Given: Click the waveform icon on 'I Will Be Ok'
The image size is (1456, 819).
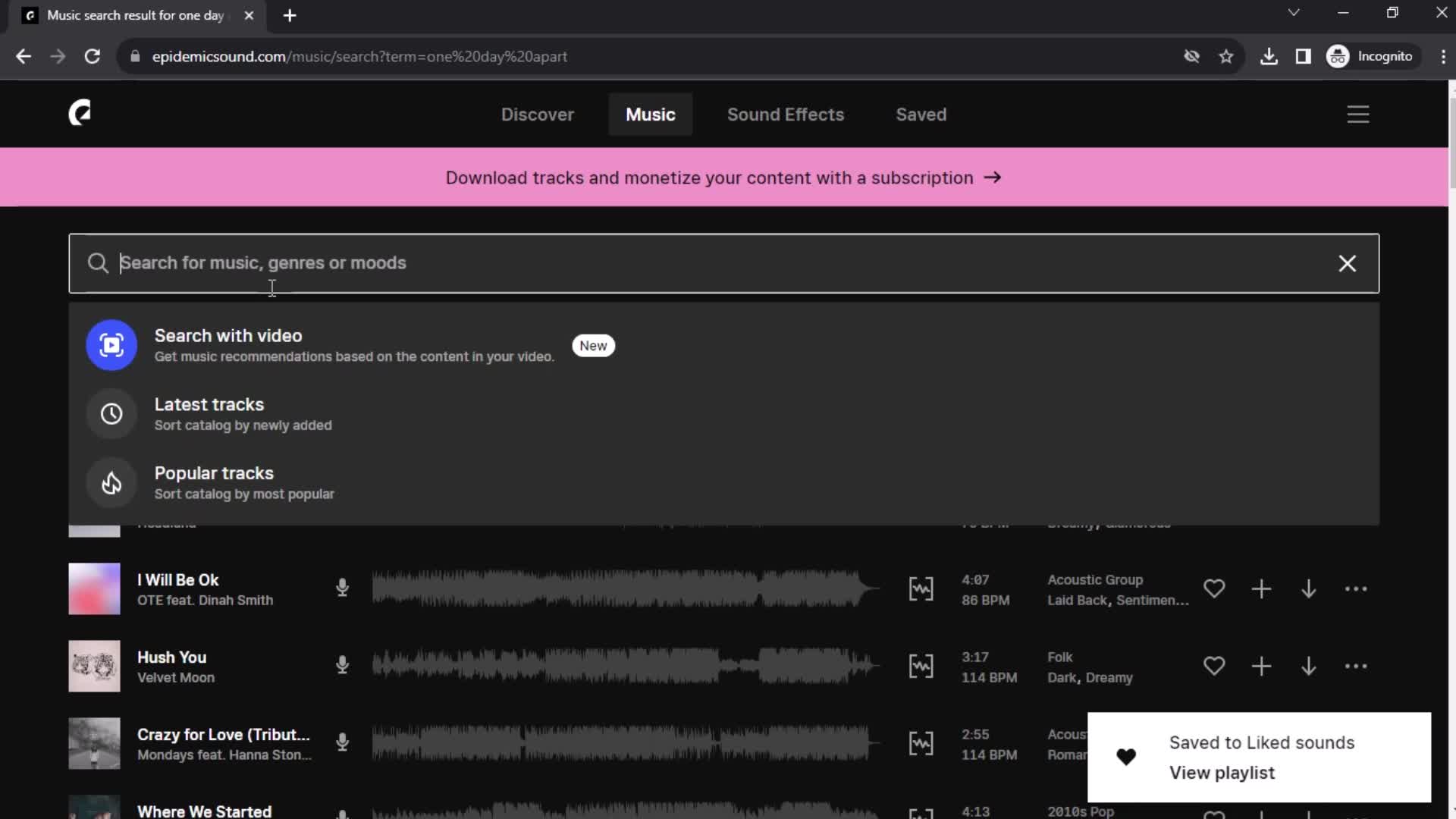Looking at the screenshot, I should (x=920, y=589).
